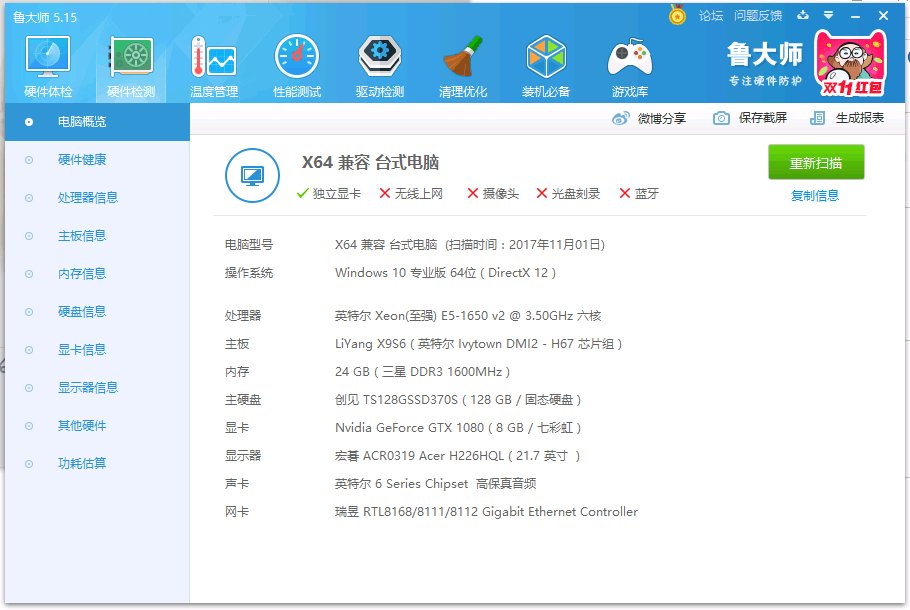Open 问题反馈 feedback link
This screenshot has width=910, height=610.
pos(758,16)
